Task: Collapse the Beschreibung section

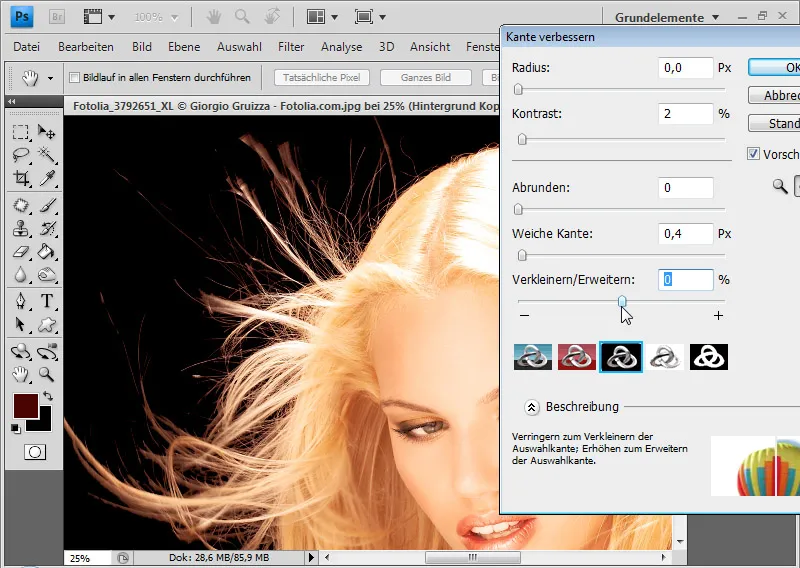Action: (x=532, y=407)
